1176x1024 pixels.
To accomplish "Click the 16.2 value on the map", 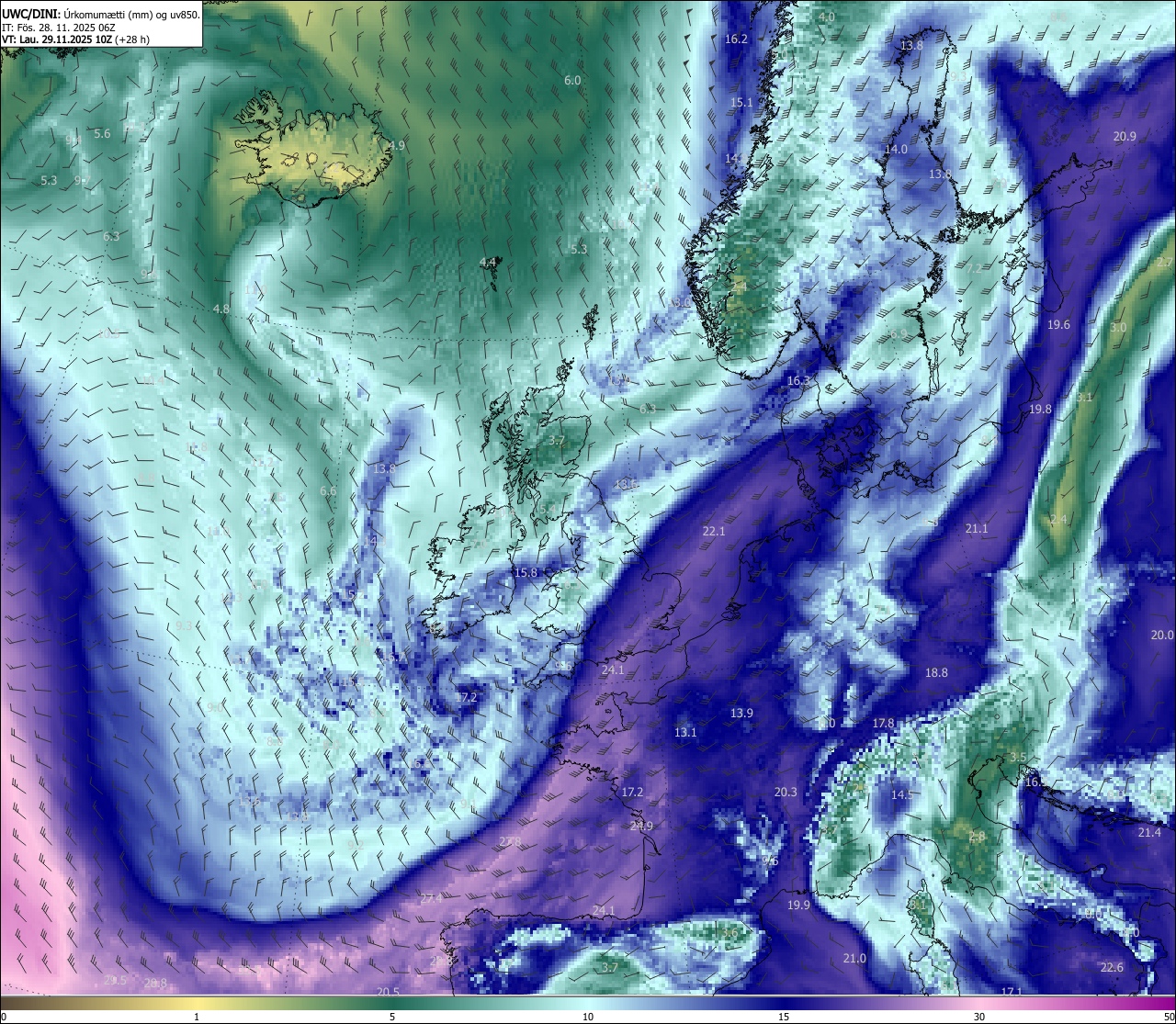I will point(736,39).
